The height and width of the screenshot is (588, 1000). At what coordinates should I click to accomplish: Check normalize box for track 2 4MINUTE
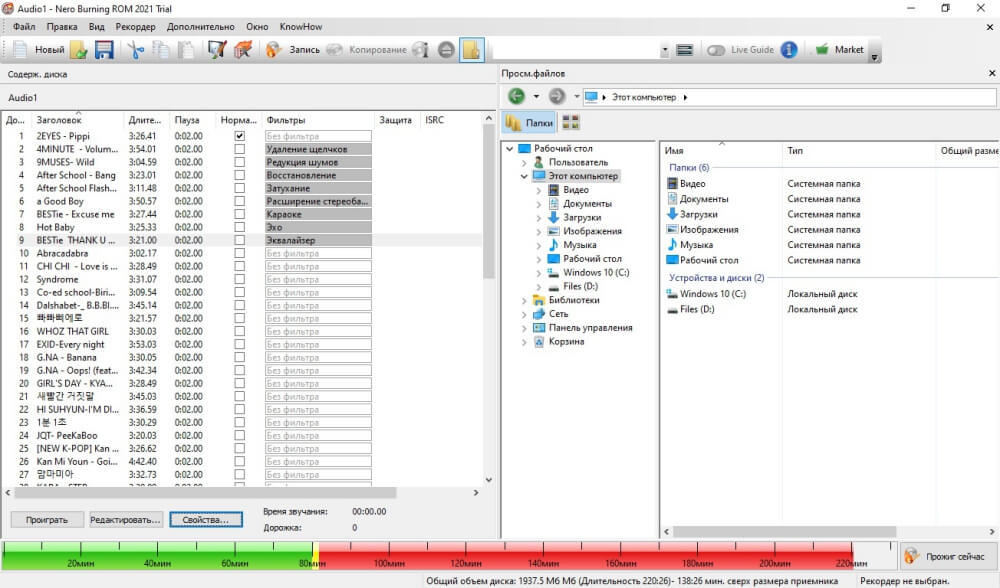click(239, 149)
